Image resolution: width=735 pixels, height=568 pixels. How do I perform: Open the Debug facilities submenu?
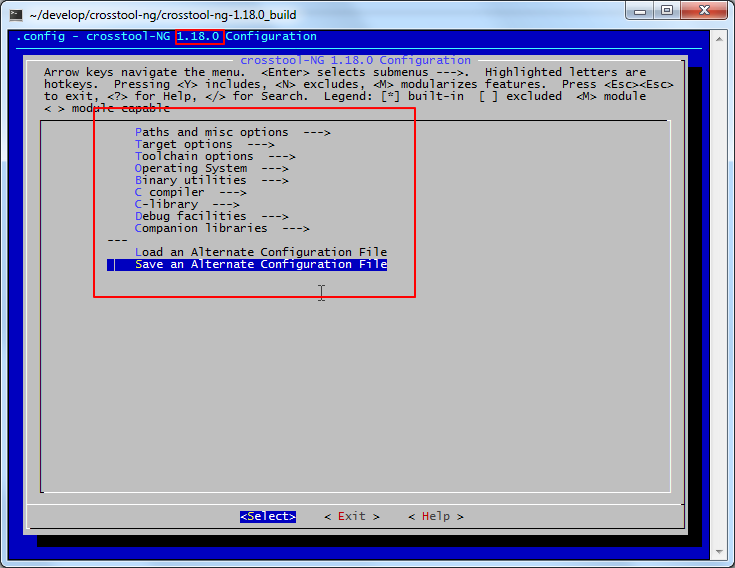211,217
